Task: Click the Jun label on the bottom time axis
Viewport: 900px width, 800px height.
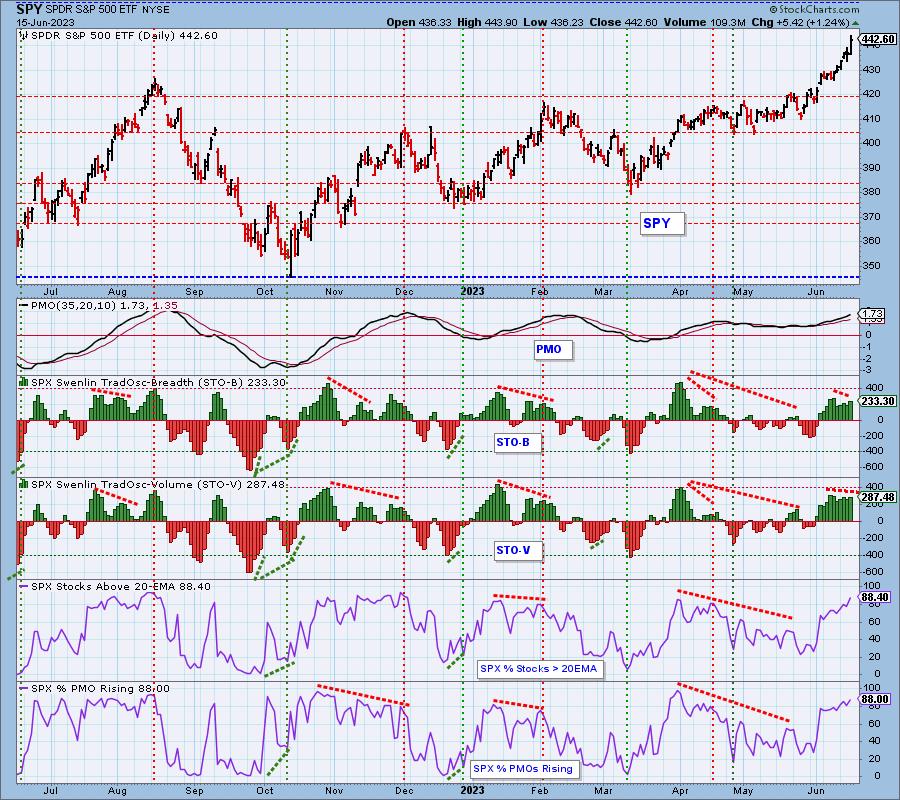Action: pos(816,790)
